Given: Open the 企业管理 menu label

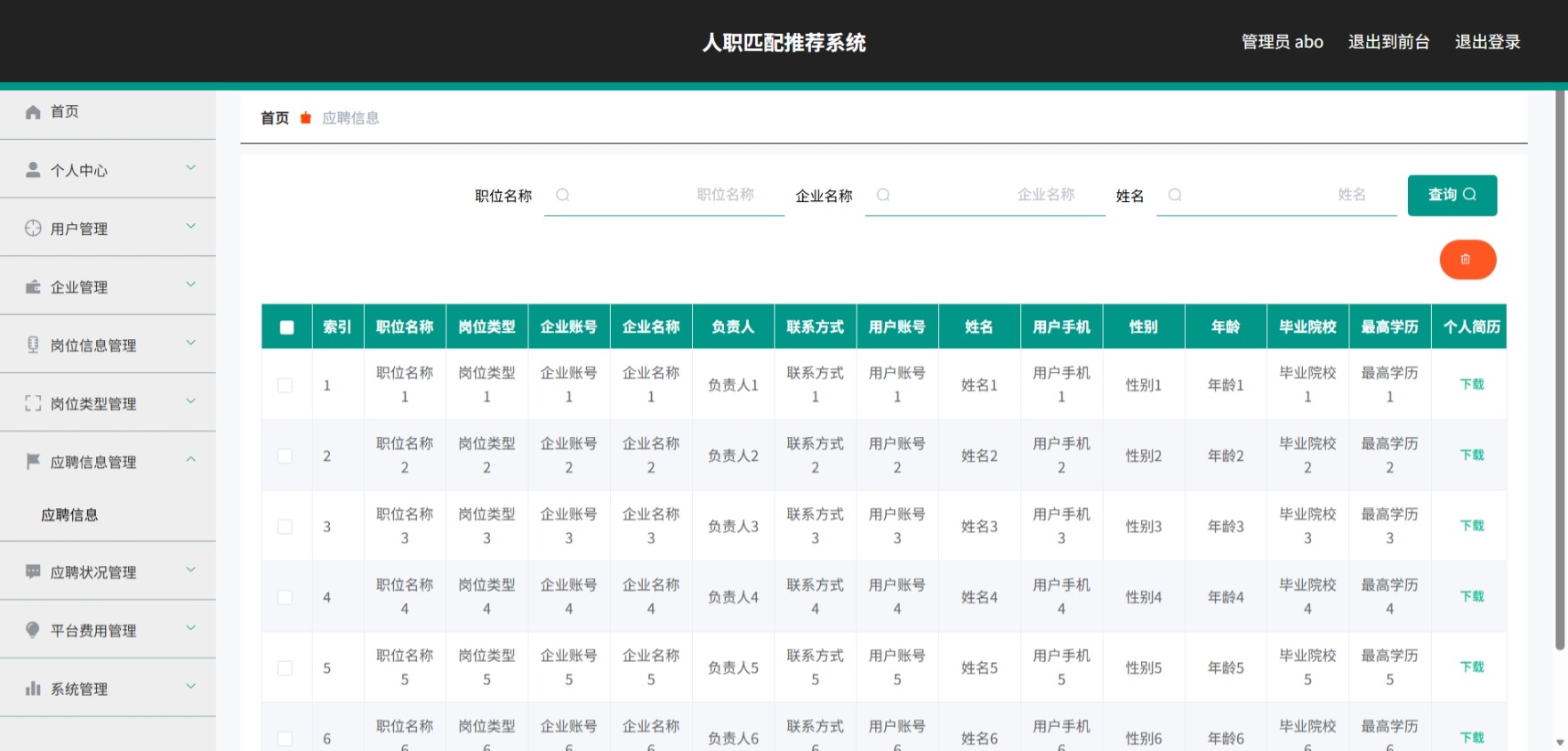Looking at the screenshot, I should (x=79, y=287).
